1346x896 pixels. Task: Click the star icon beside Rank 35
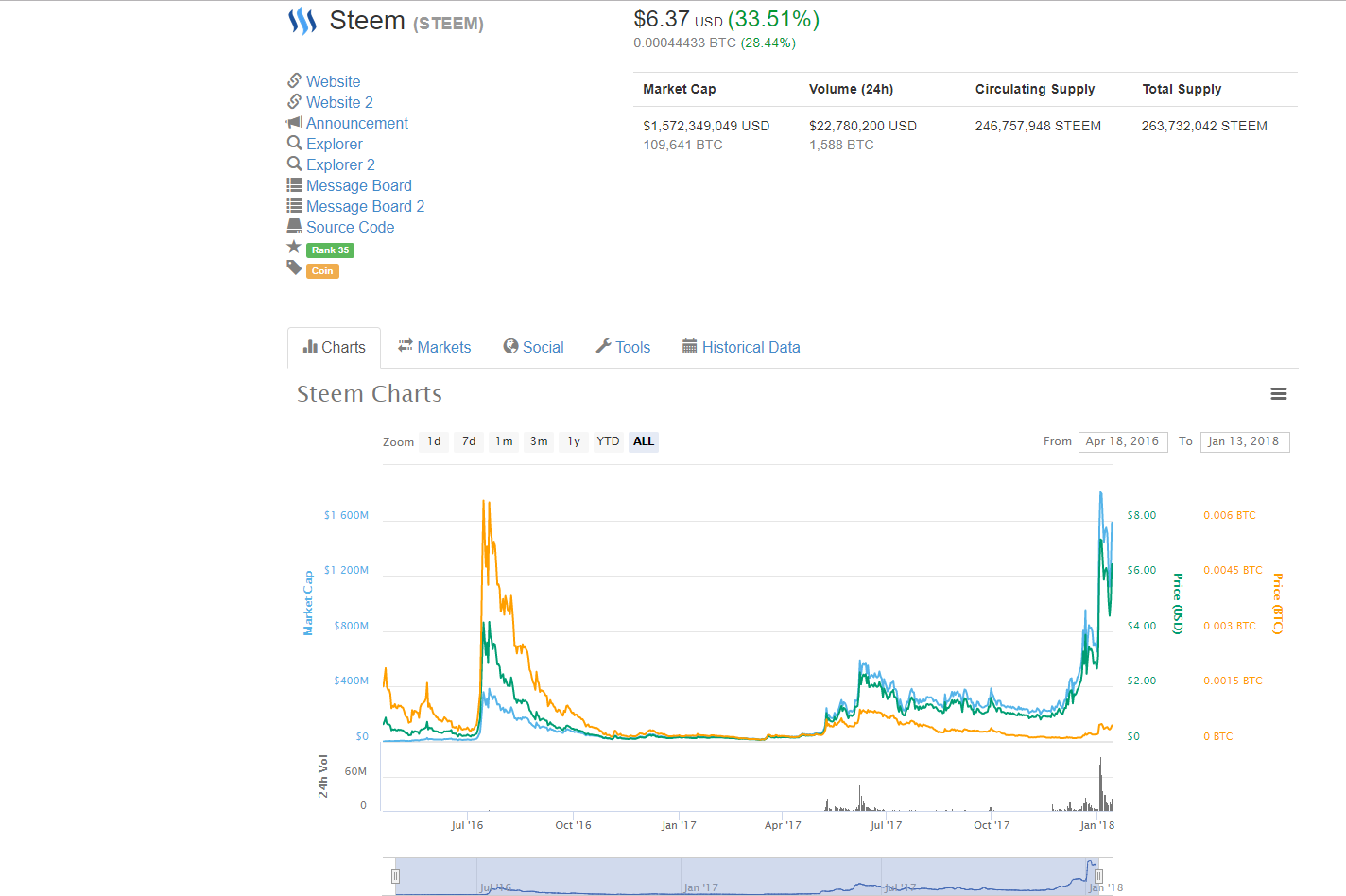[294, 247]
